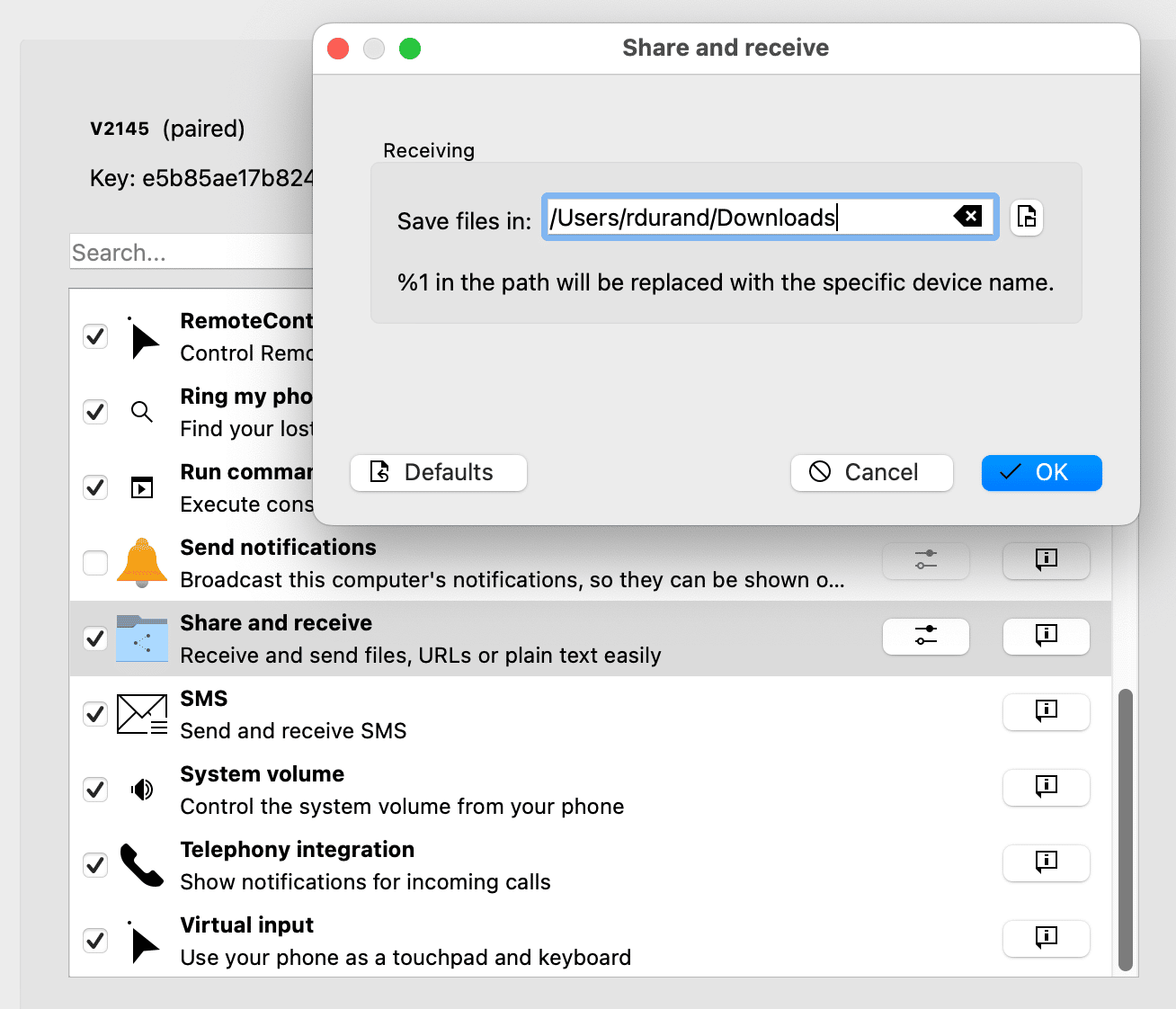Screen dimensions: 1176x1009
Task: Show info about SMS plugin
Action: [x=1046, y=712]
